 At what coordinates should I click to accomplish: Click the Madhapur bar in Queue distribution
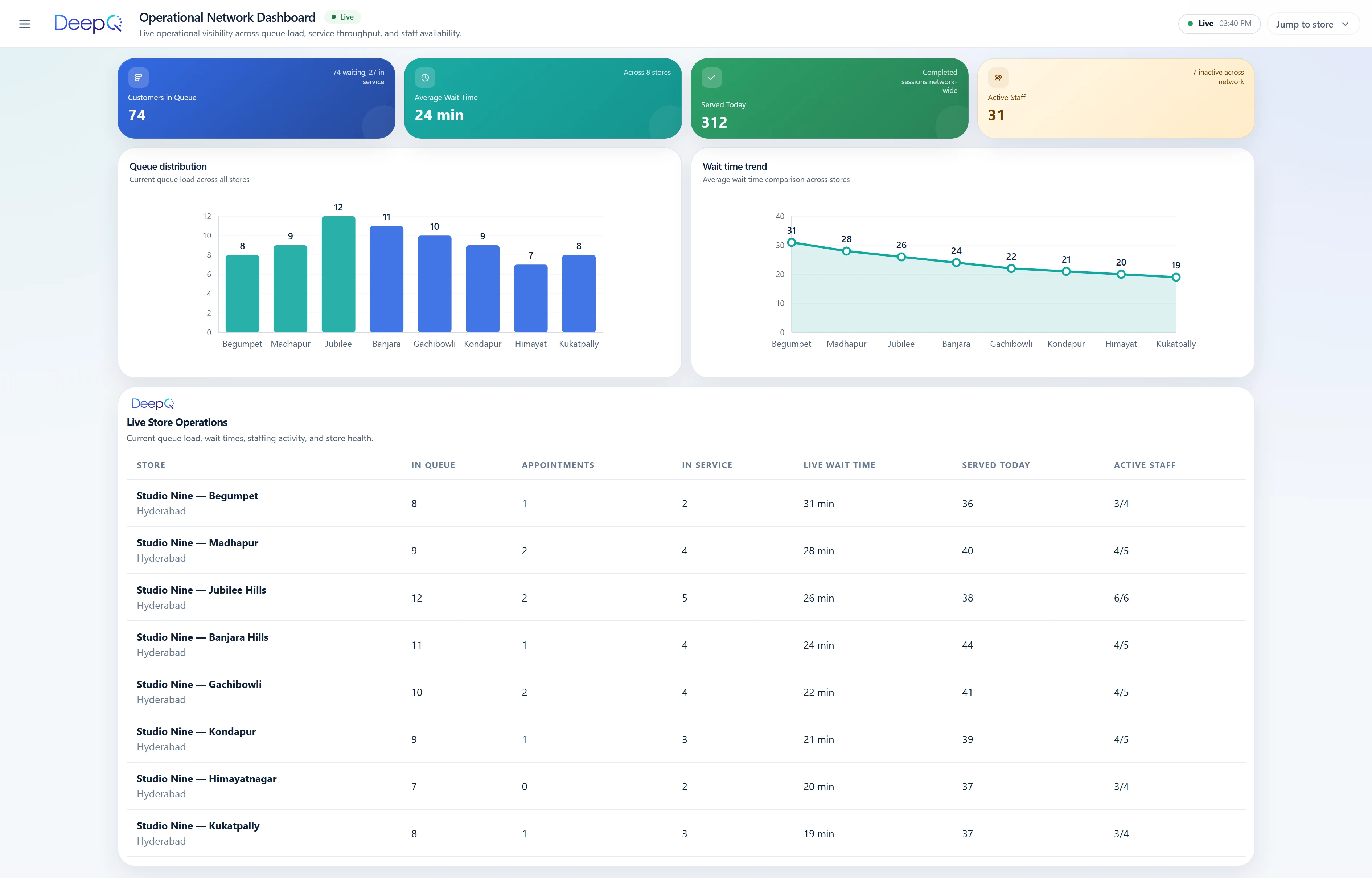click(x=291, y=288)
